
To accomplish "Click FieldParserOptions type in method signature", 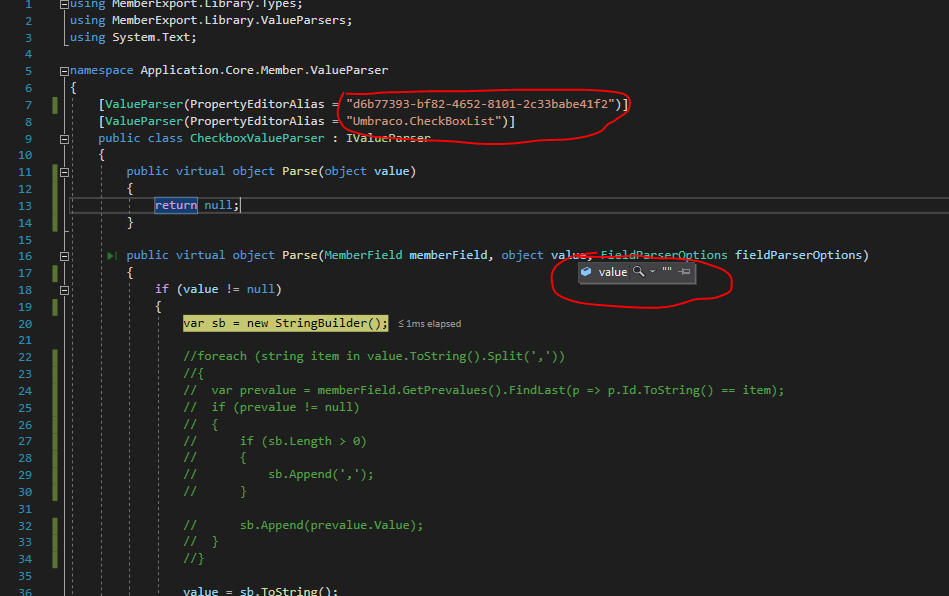I will point(665,256).
